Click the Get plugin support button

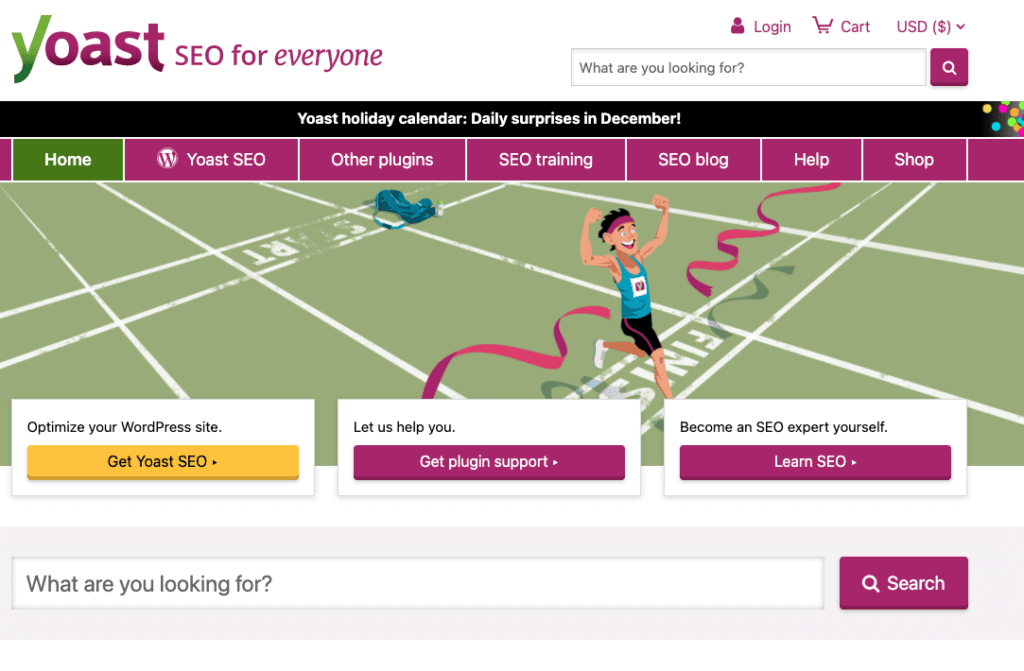coord(489,462)
